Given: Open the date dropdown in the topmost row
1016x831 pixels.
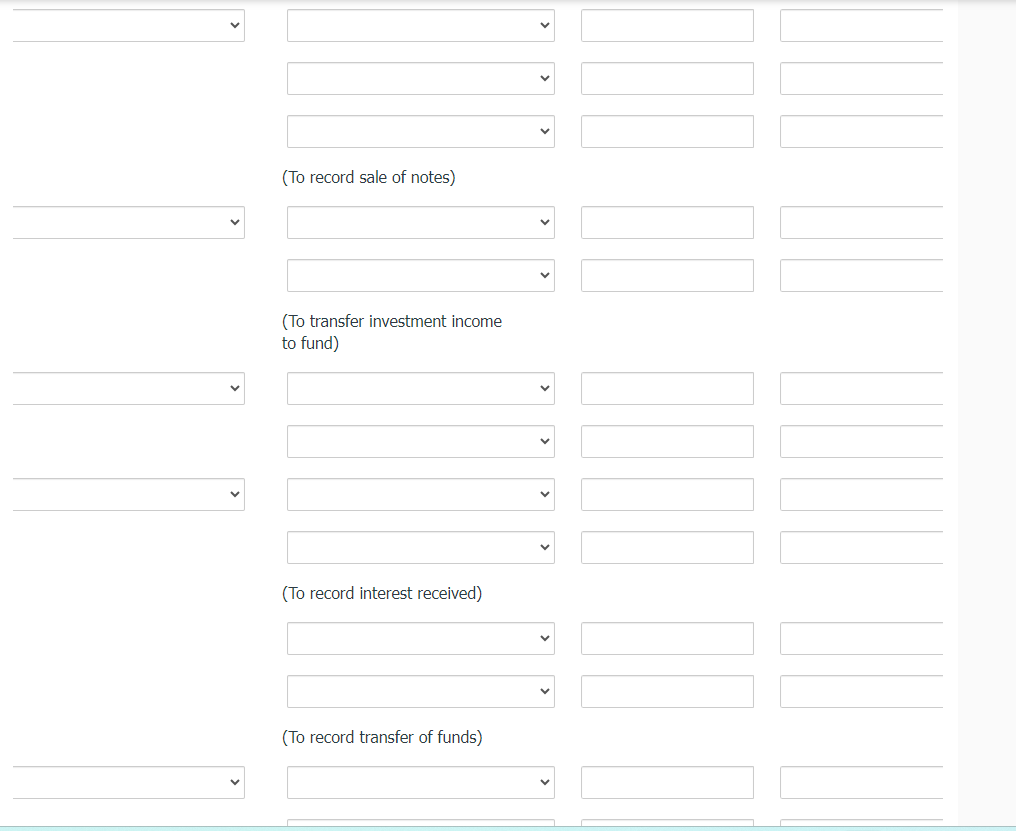Looking at the screenshot, I should (128, 25).
